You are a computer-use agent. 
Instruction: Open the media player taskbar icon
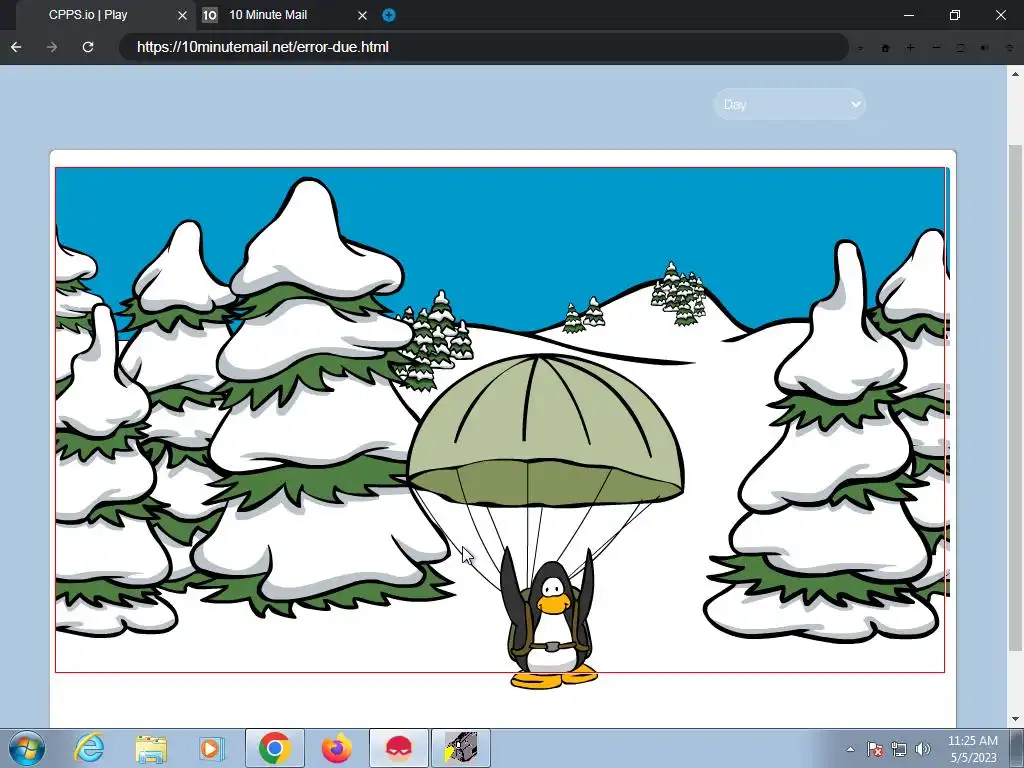coord(212,748)
